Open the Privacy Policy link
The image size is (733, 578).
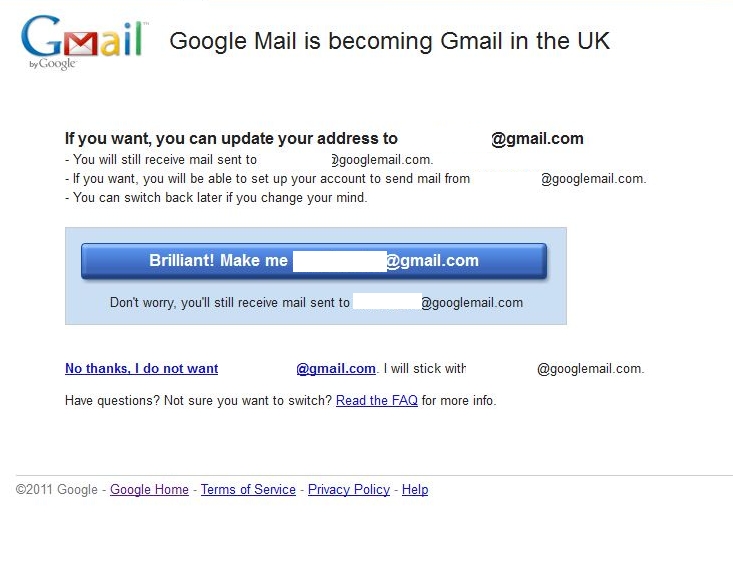coord(349,489)
